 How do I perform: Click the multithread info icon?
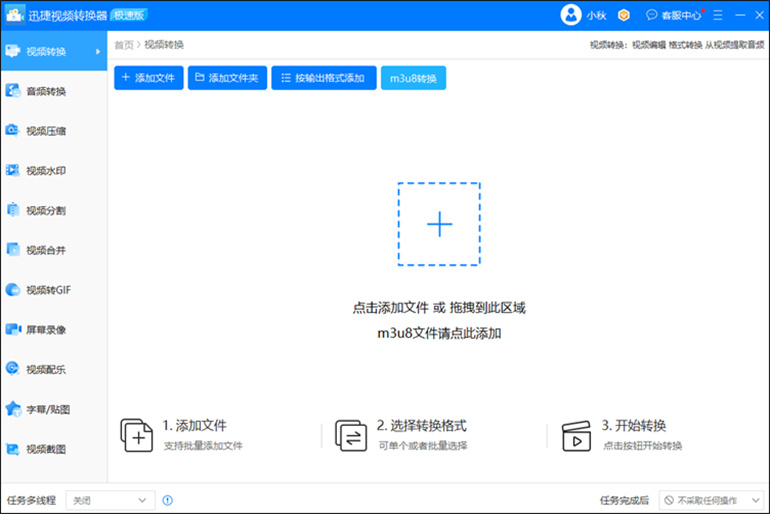[167, 500]
